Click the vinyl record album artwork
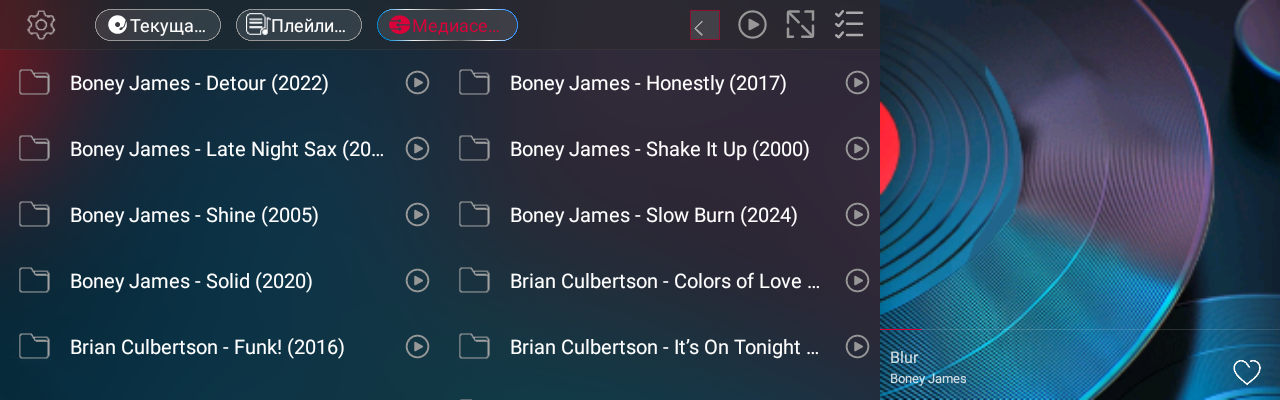Screen dimensions: 1280x400 [1080, 170]
